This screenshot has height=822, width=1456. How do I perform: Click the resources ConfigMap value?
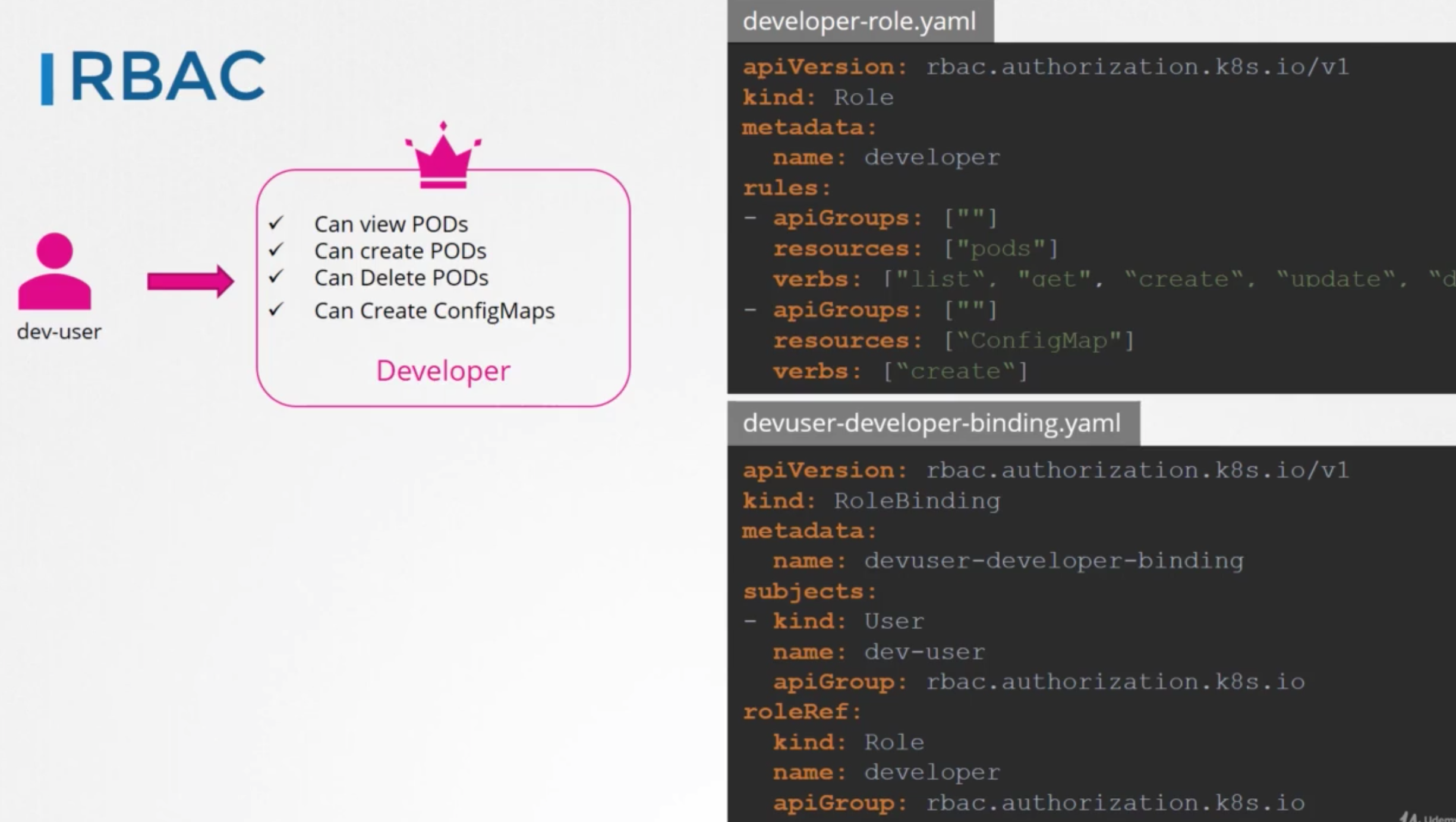tap(1039, 340)
